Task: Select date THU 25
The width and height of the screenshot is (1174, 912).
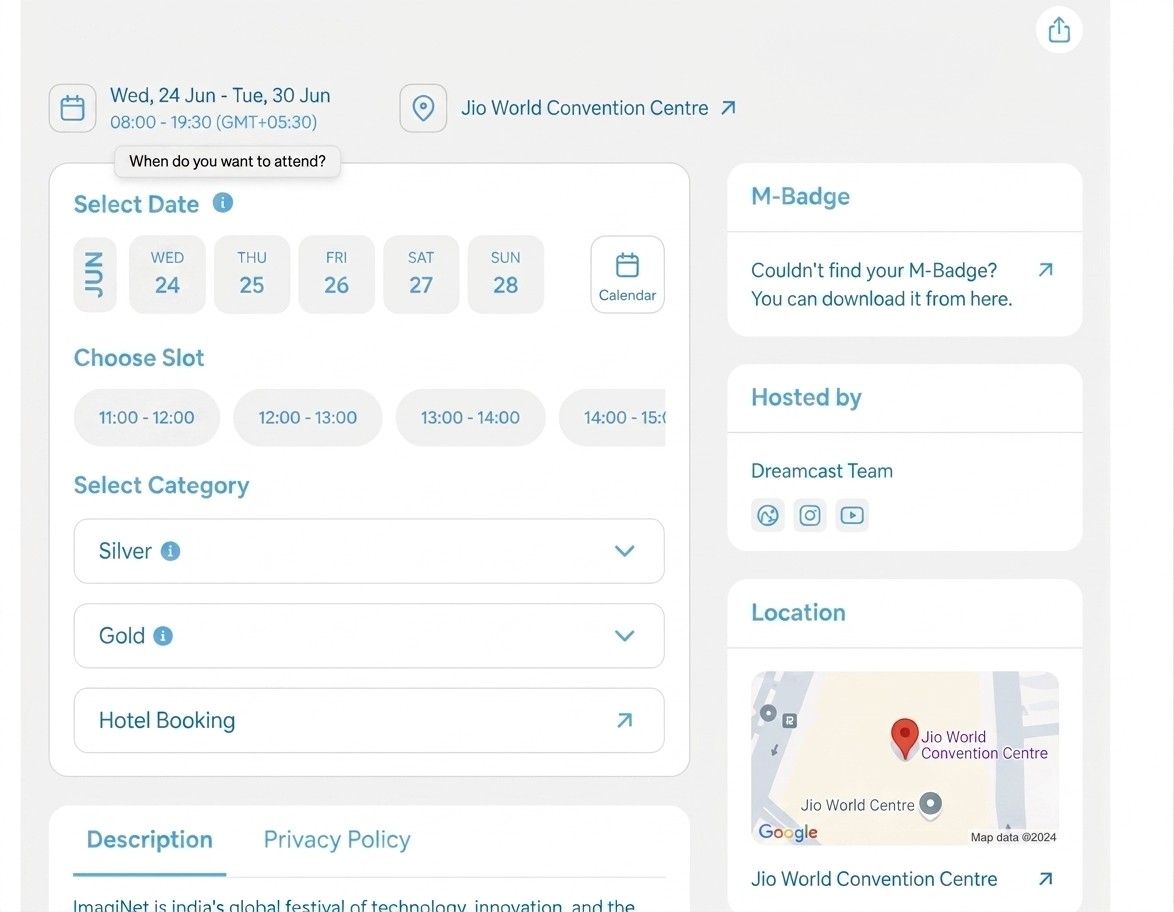Action: click(252, 274)
